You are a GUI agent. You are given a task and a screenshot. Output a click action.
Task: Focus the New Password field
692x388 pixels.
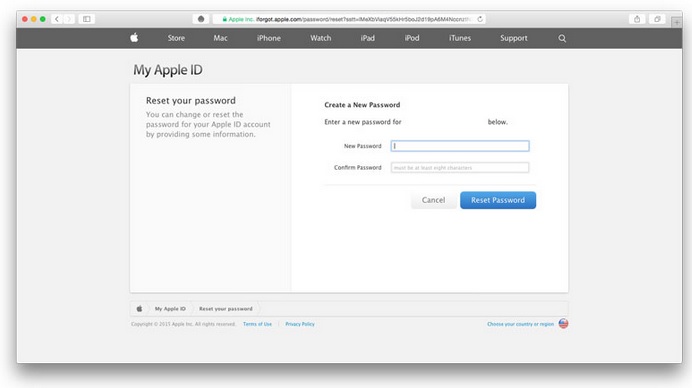click(x=460, y=146)
